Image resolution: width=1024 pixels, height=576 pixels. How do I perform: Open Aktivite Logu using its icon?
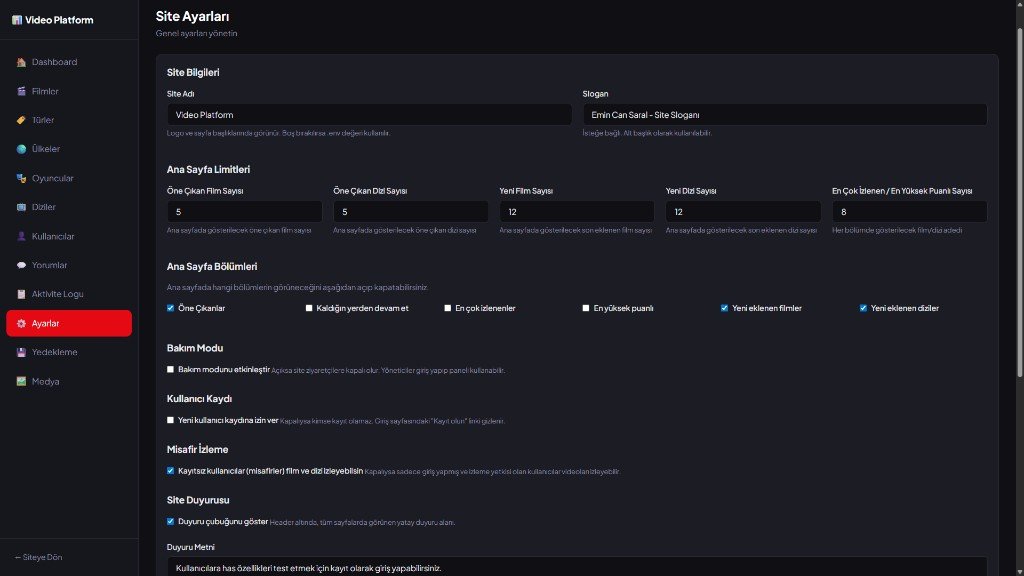coord(22,294)
